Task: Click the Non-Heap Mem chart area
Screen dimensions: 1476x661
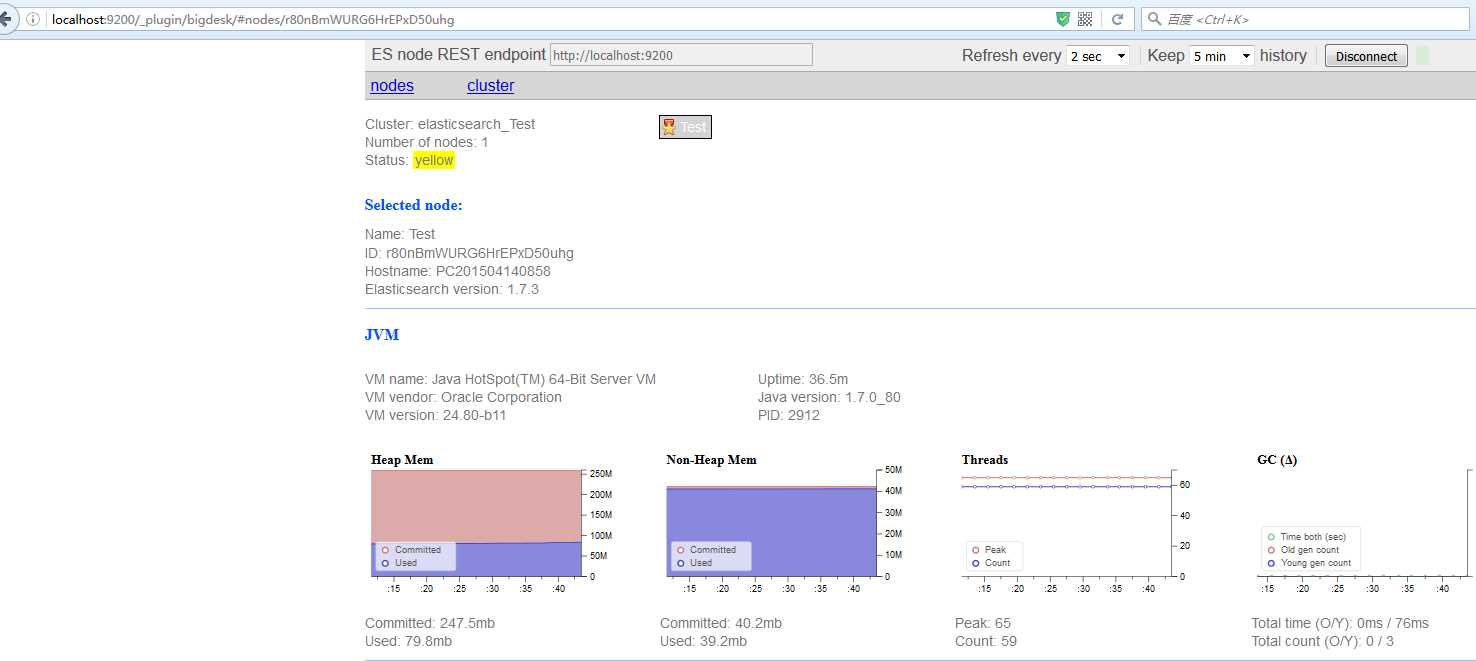Action: click(x=771, y=523)
